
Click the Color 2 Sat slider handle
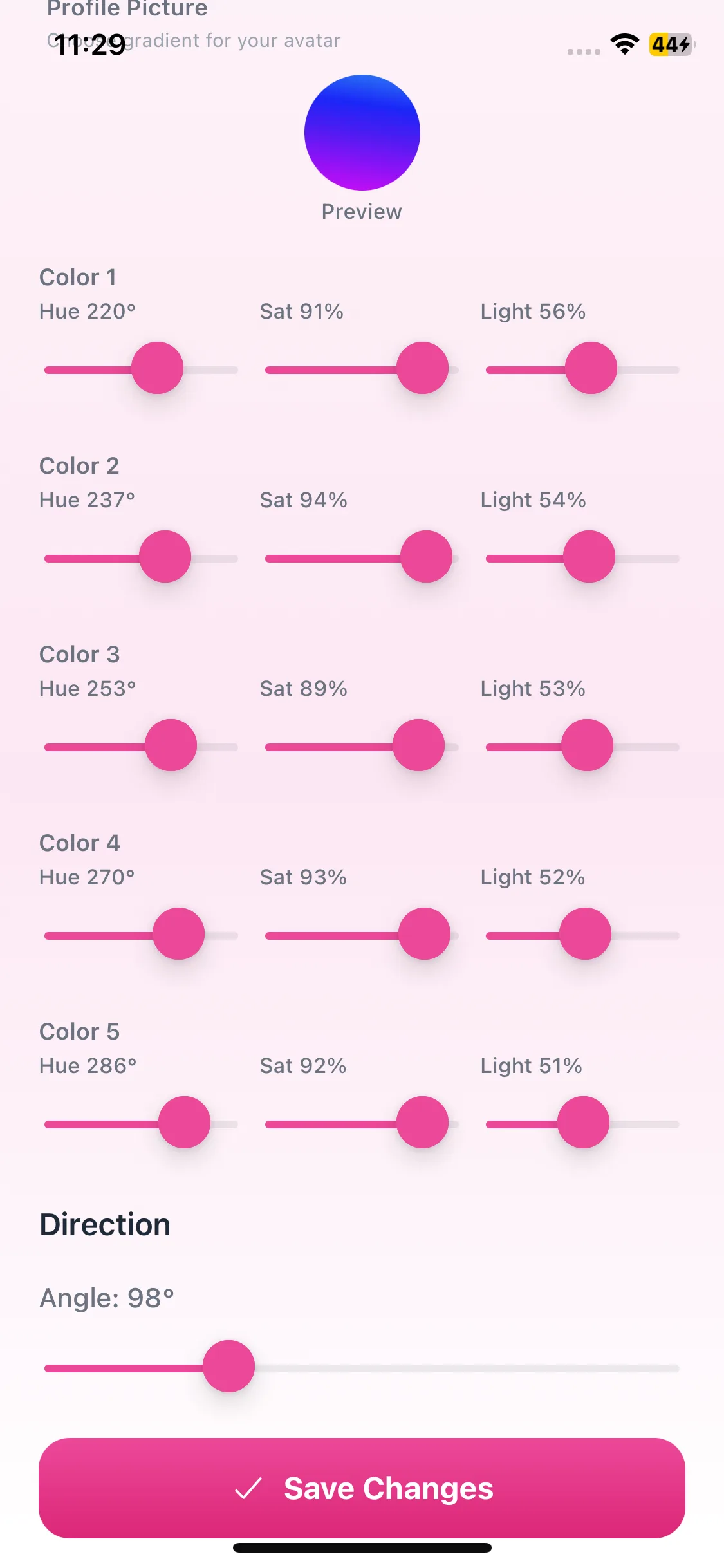point(426,557)
